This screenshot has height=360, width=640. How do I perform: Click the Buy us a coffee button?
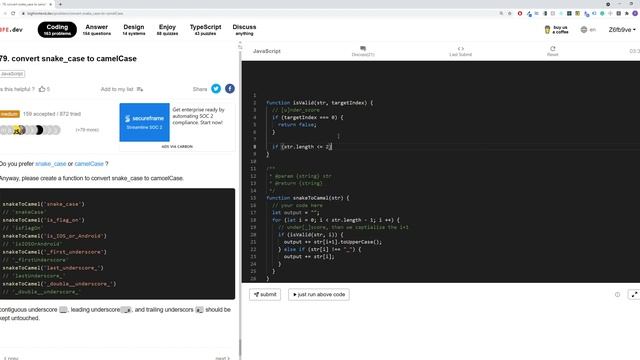[x=556, y=30]
